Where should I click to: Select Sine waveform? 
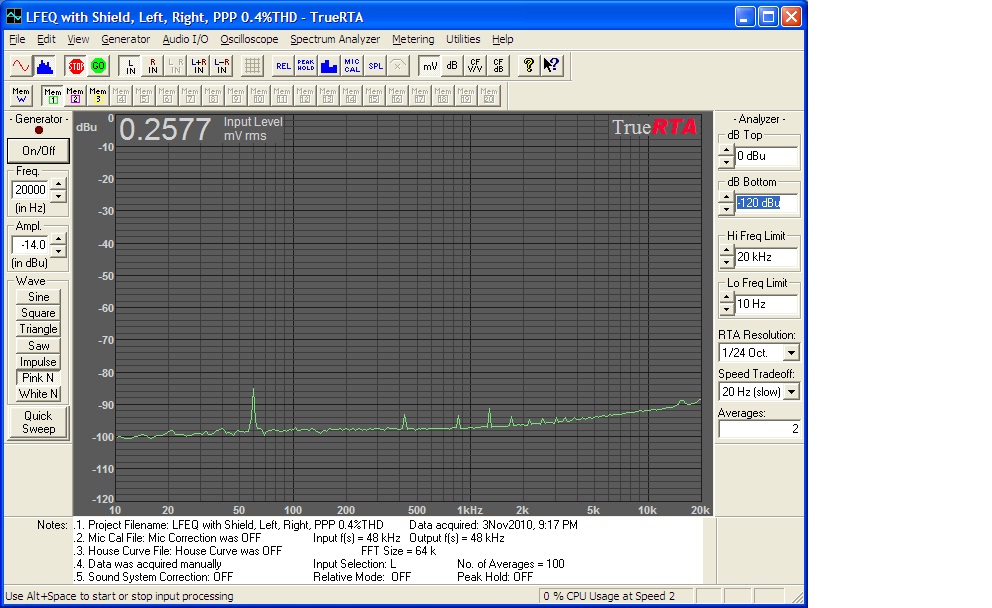(x=38, y=297)
